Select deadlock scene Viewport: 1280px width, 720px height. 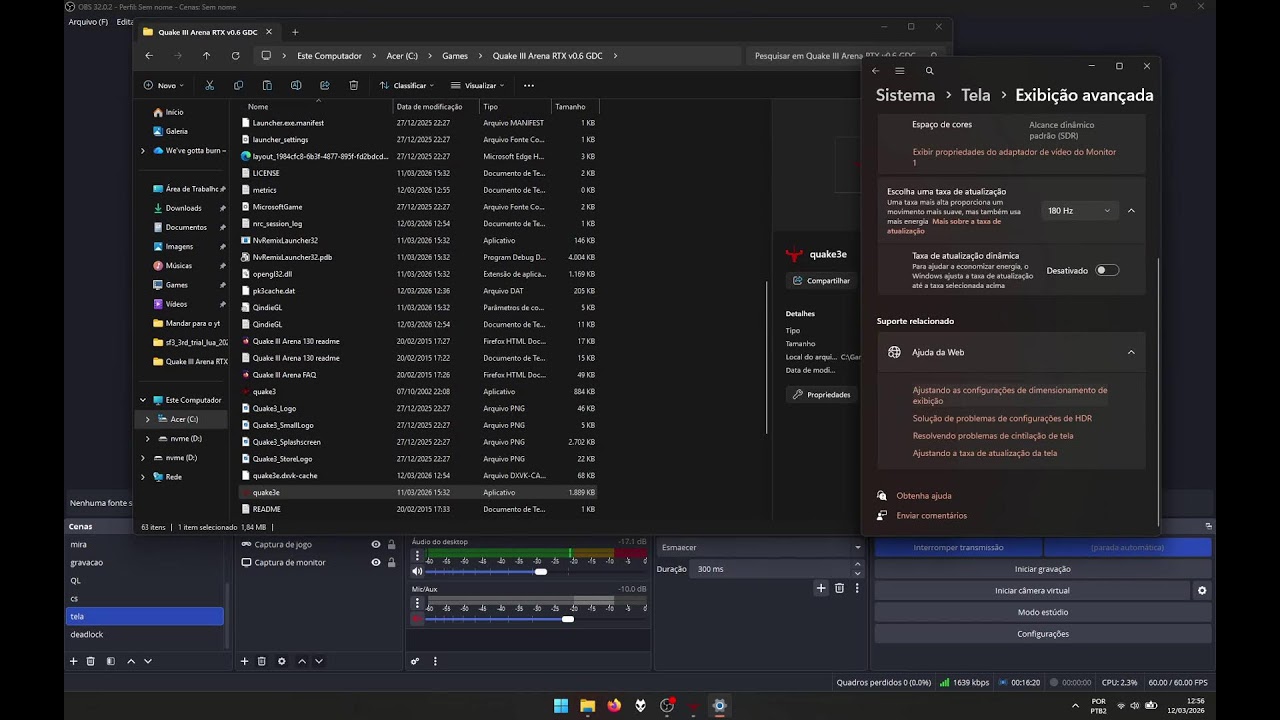(145, 634)
